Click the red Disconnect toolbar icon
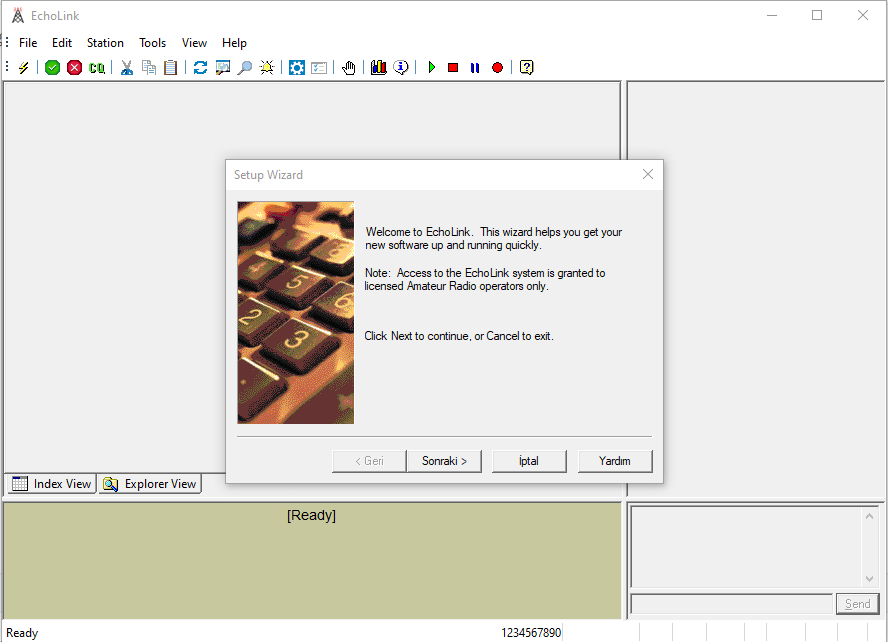 pos(74,67)
